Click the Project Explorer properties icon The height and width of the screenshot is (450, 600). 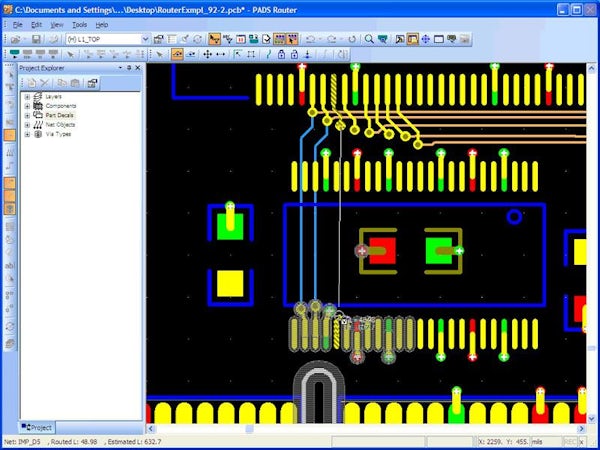coord(92,83)
